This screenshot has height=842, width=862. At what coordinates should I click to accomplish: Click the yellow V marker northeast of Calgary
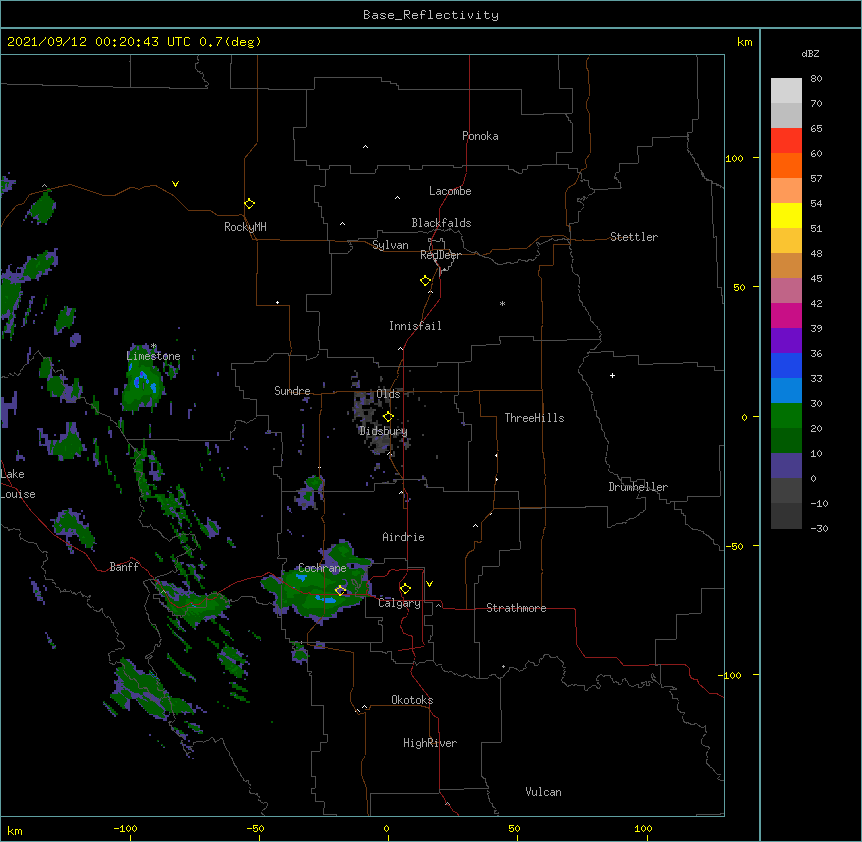pyautogui.click(x=429, y=584)
